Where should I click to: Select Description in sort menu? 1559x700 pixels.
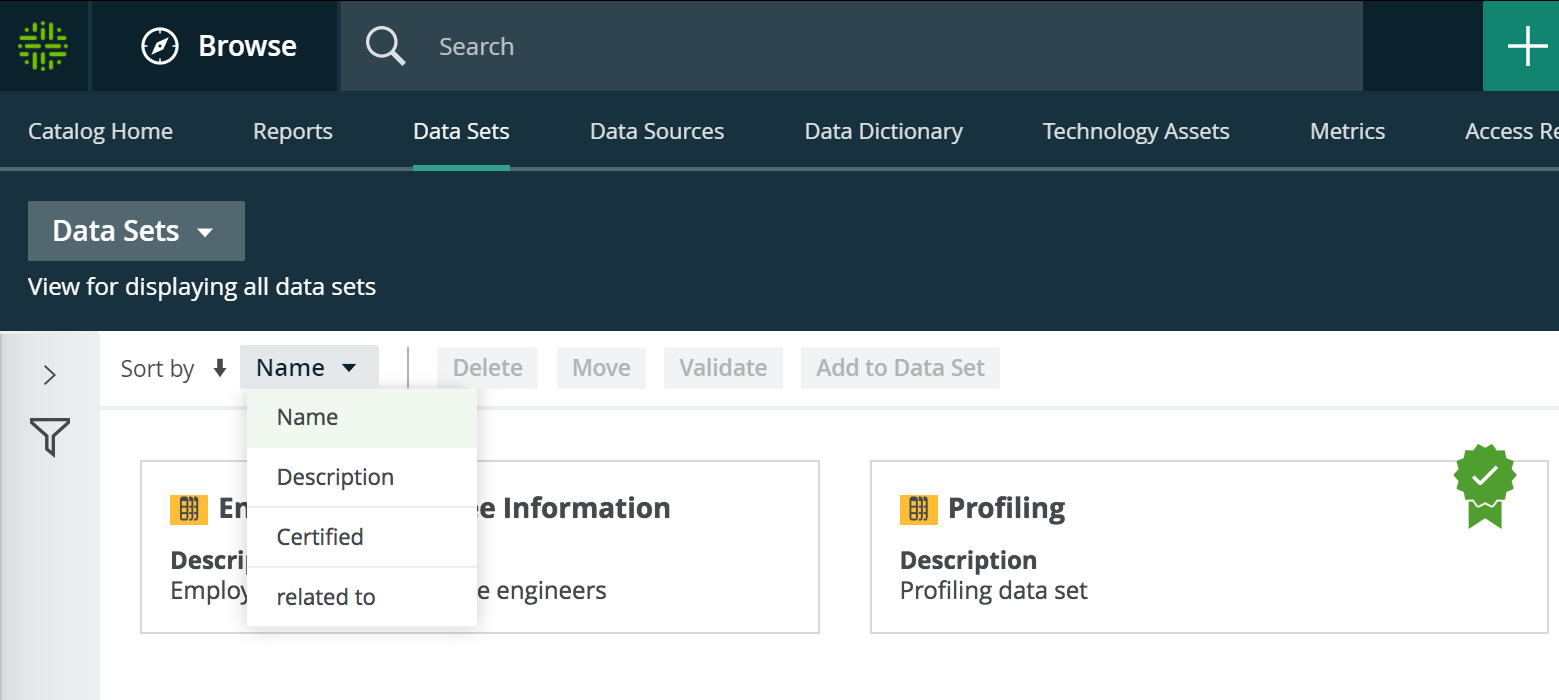pyautogui.click(x=335, y=477)
